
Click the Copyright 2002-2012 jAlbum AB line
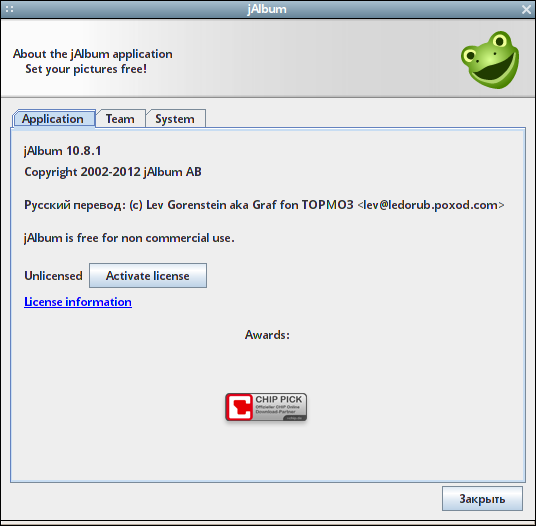coord(113,172)
